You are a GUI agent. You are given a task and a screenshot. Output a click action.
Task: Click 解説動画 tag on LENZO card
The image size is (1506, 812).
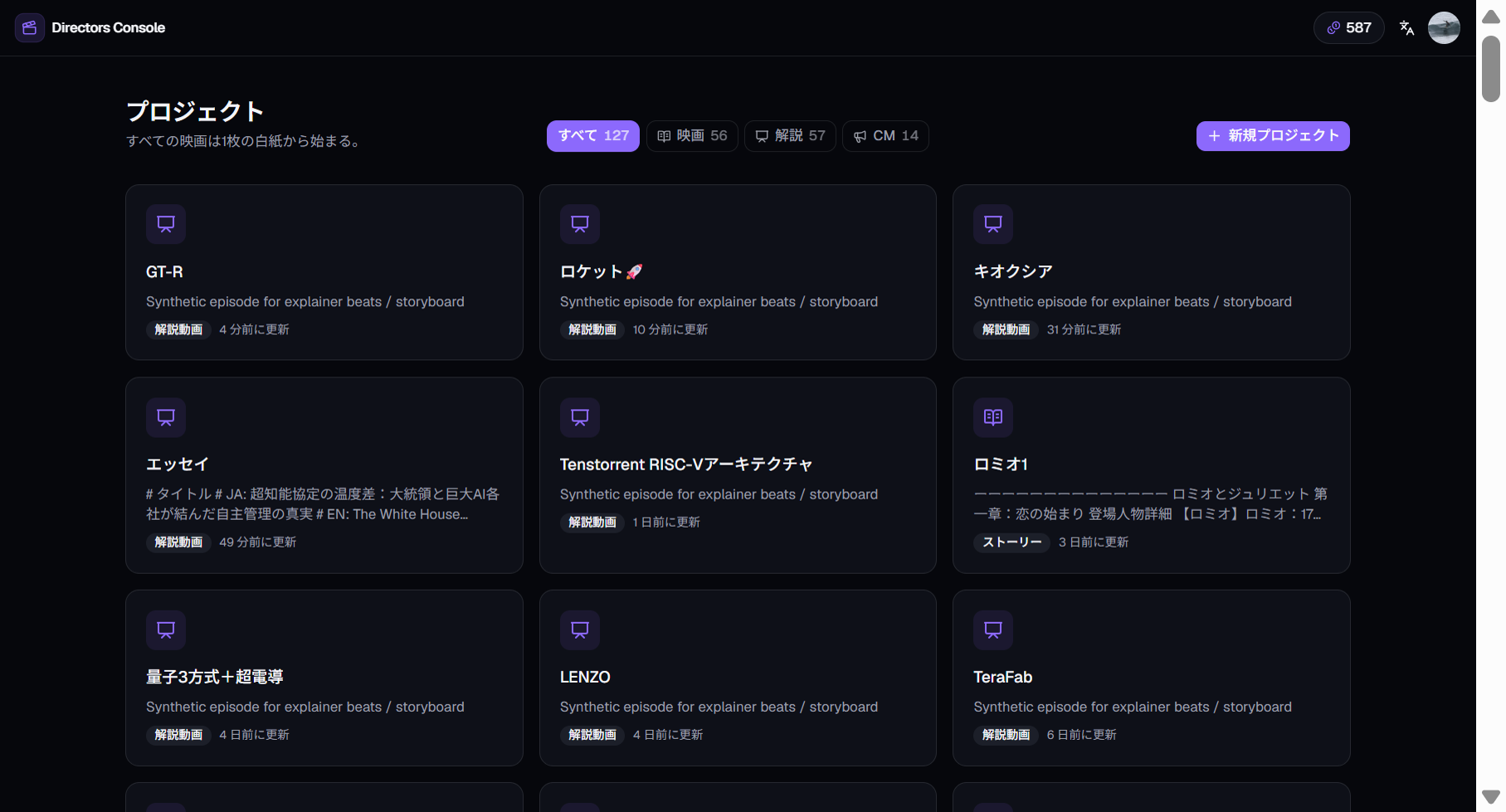[x=592, y=735]
